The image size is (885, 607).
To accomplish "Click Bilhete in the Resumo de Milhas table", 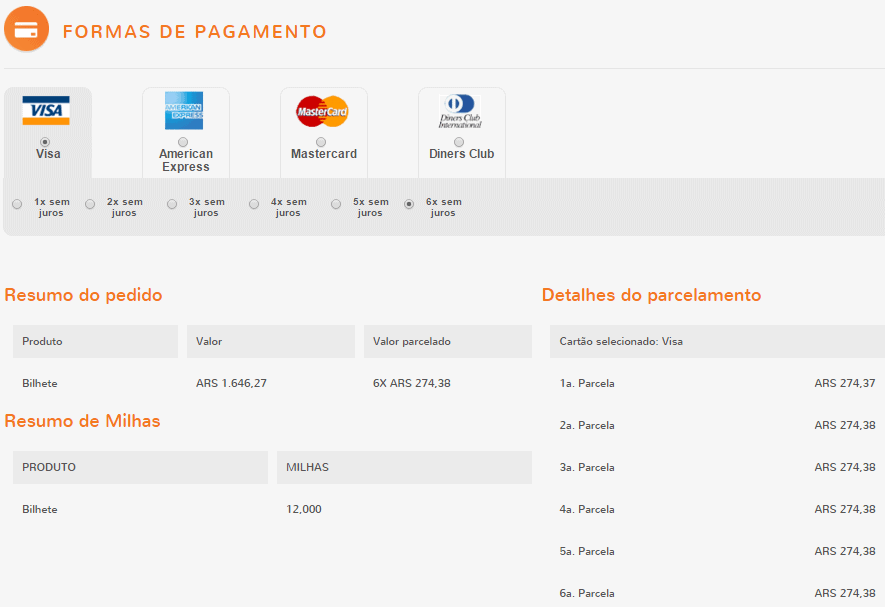I will pos(40,509).
